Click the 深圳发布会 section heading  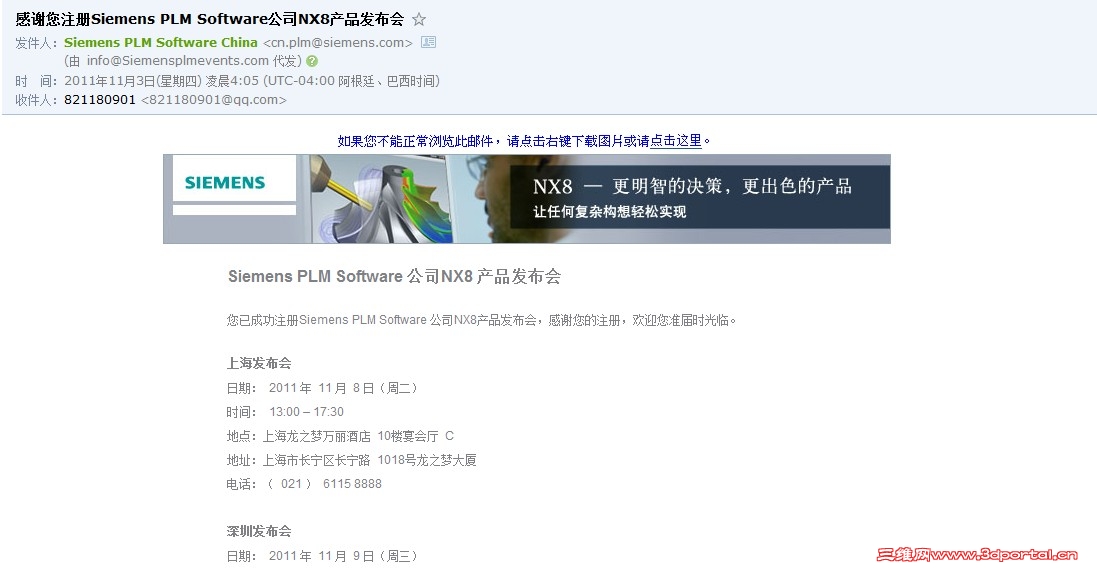259,531
